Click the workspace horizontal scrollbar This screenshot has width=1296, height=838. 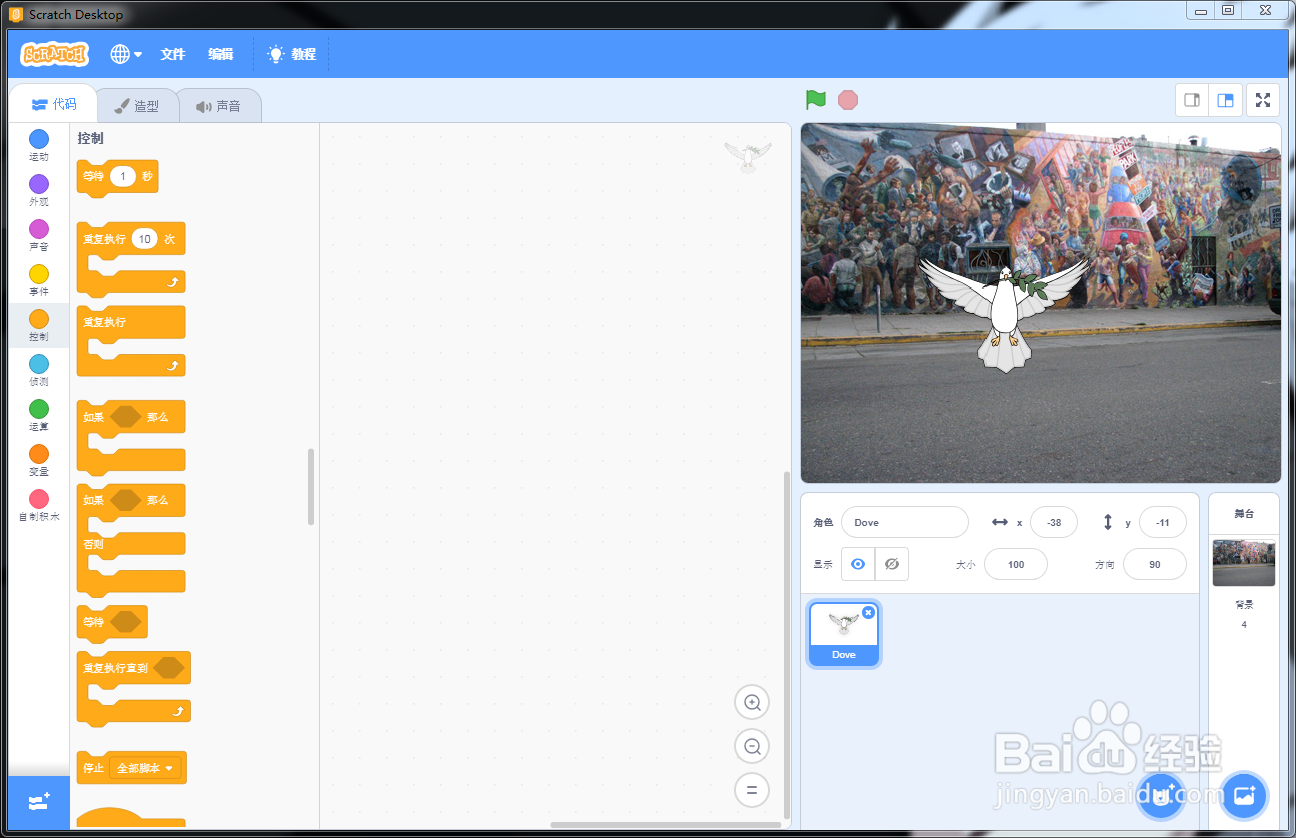coord(666,825)
